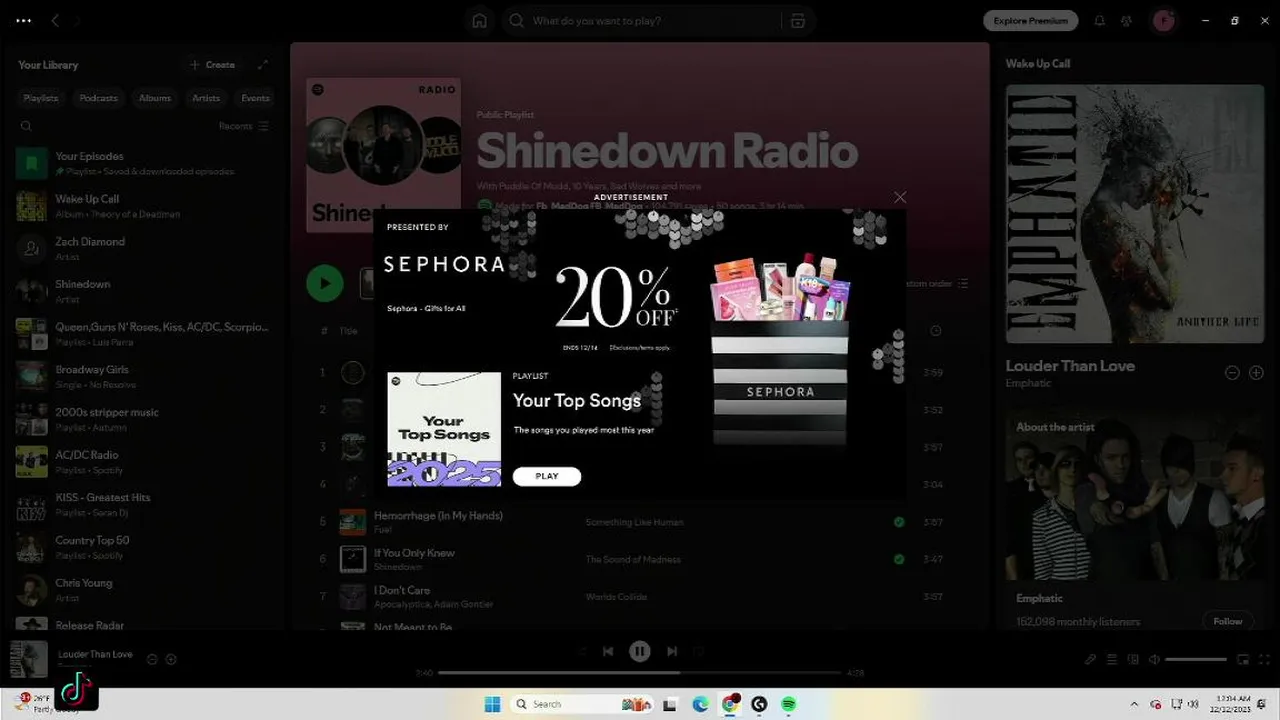
Task: Filter library by Podcasts
Action: [x=98, y=98]
